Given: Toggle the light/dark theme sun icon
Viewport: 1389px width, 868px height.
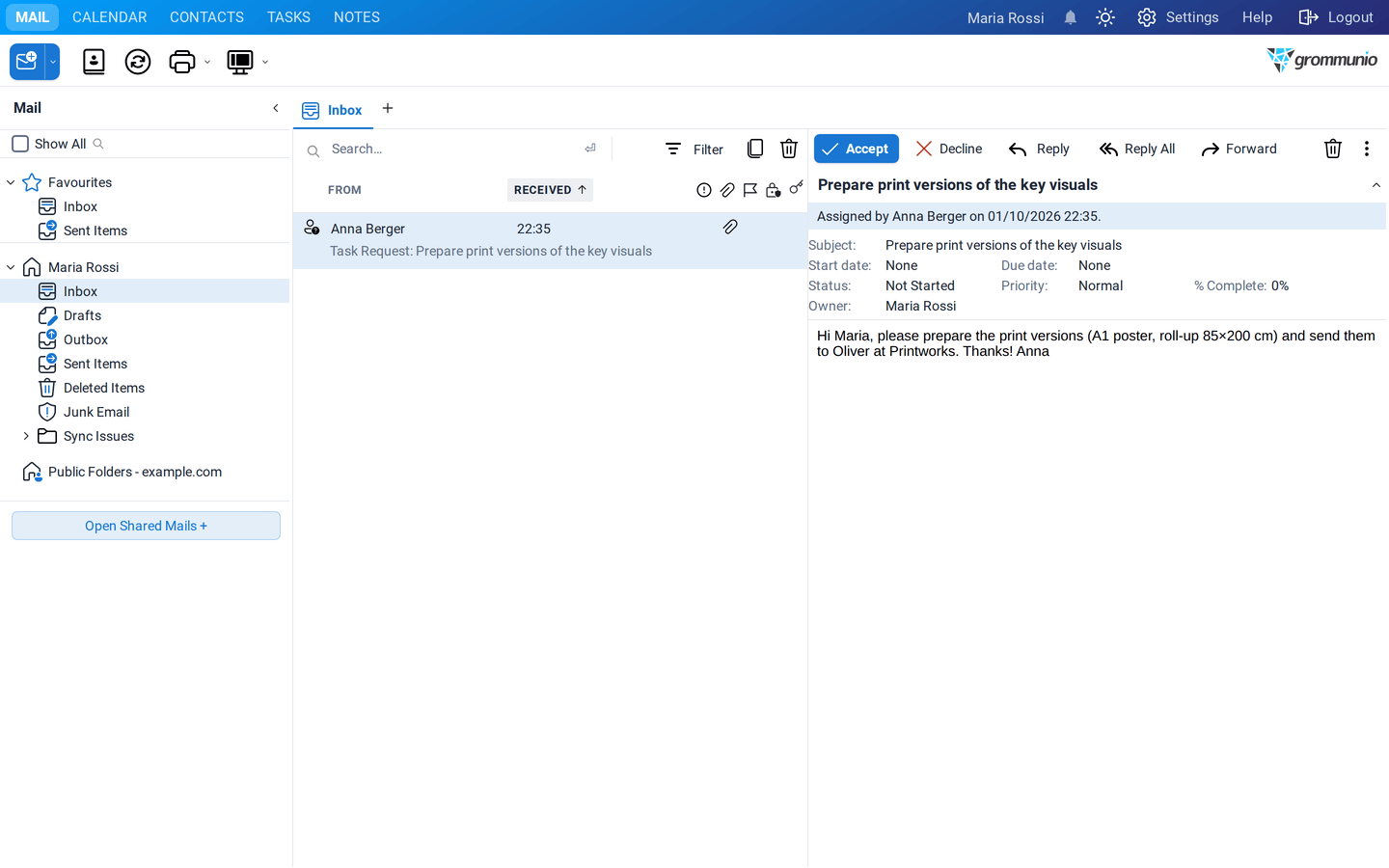Looking at the screenshot, I should 1105,17.
